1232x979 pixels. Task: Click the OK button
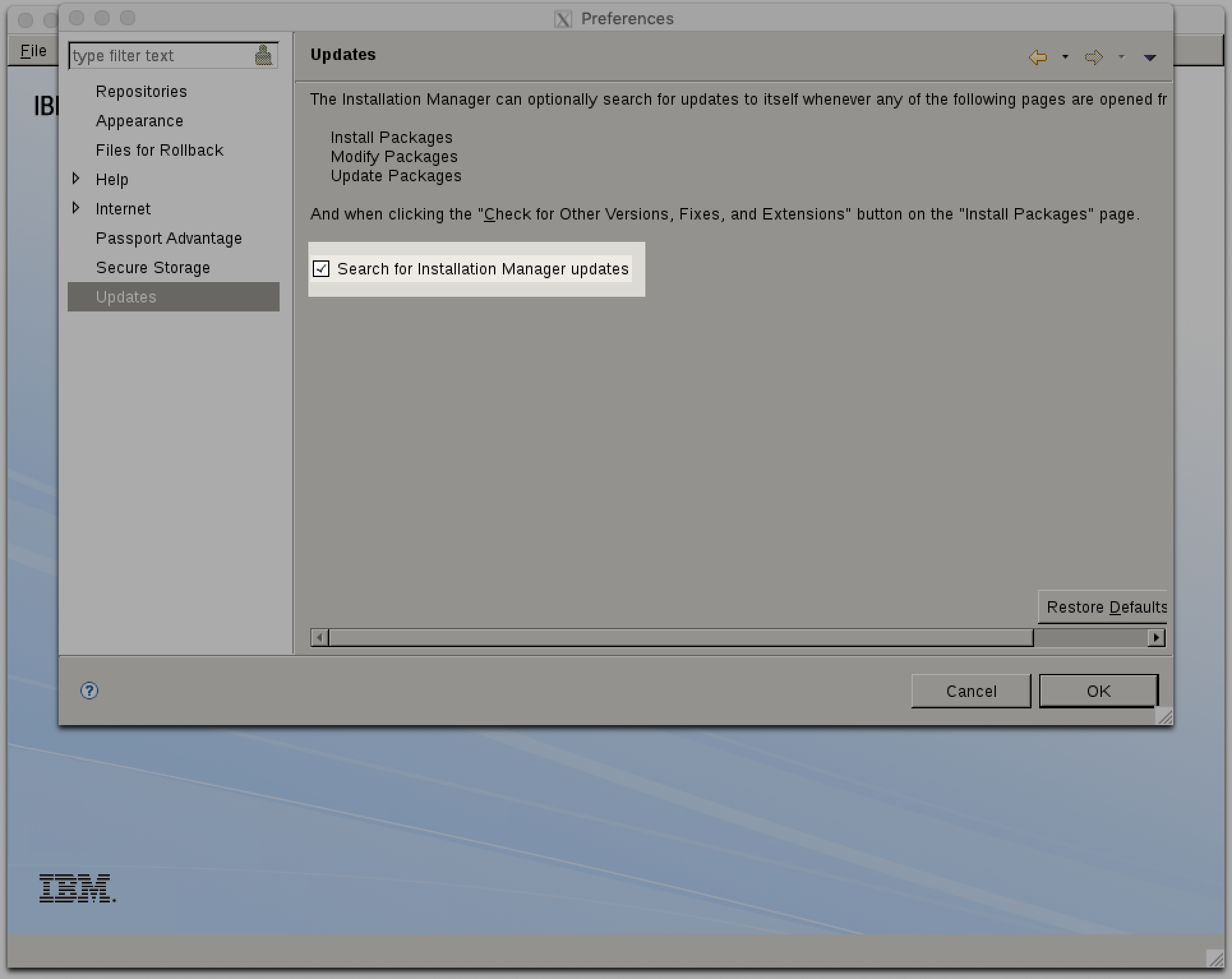pos(1097,691)
